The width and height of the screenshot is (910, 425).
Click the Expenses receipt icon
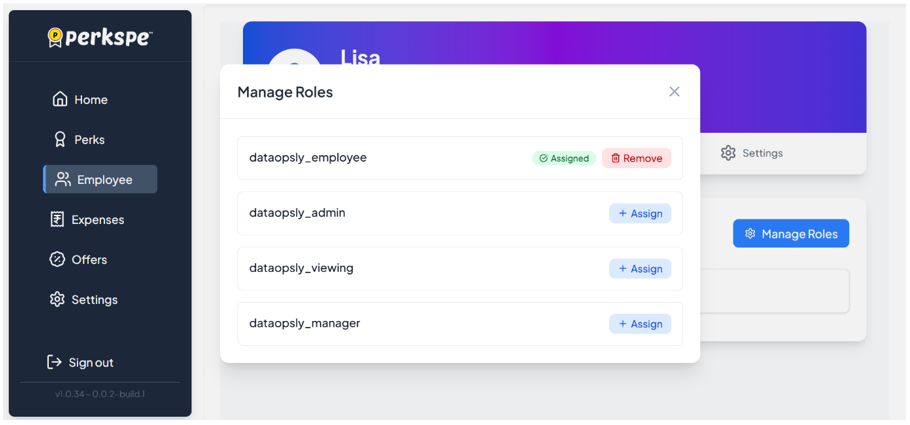58,219
